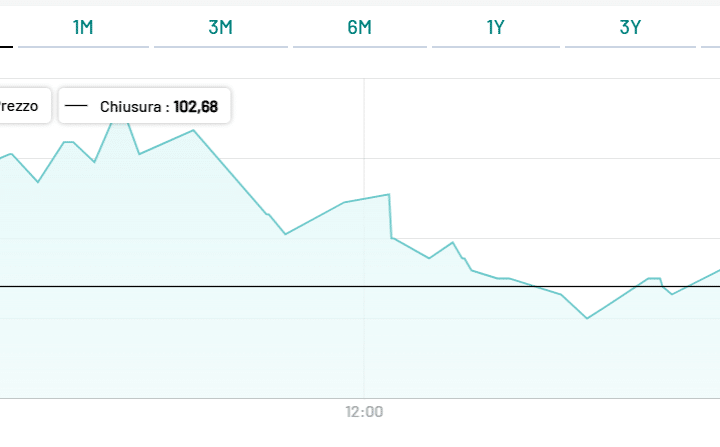Click the horizontal black closing price line
720x447 pixels.
(300, 287)
